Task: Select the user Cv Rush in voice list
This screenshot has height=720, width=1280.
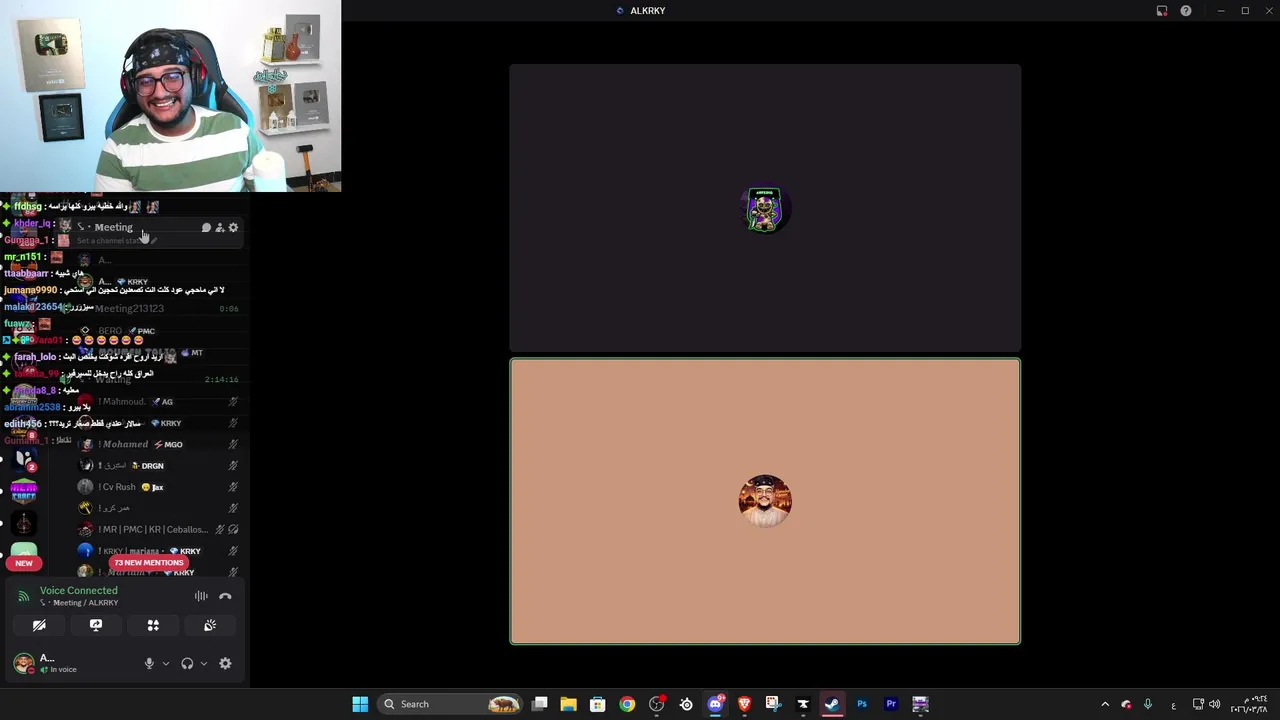Action: [x=160, y=487]
